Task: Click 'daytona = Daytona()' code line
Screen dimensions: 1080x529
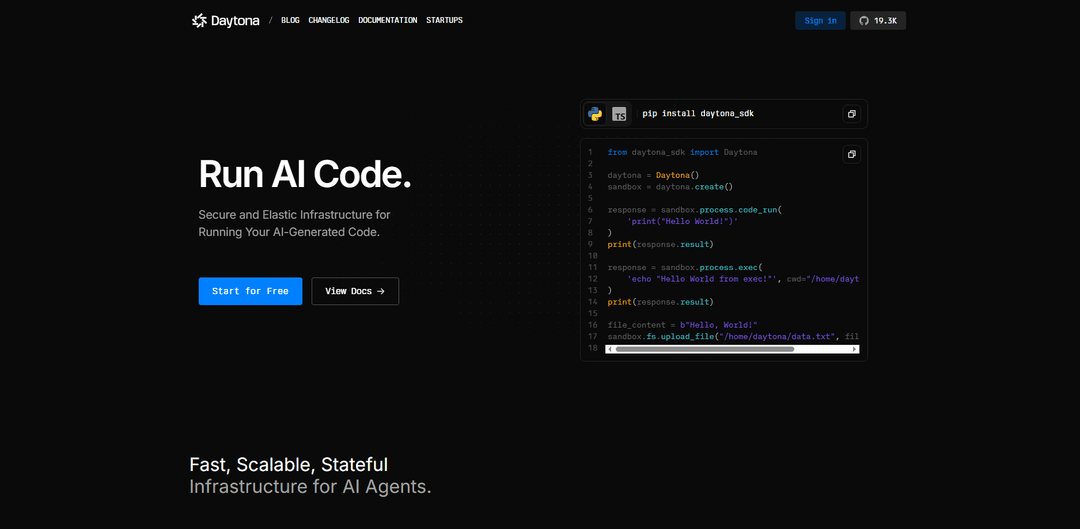Action: point(653,175)
